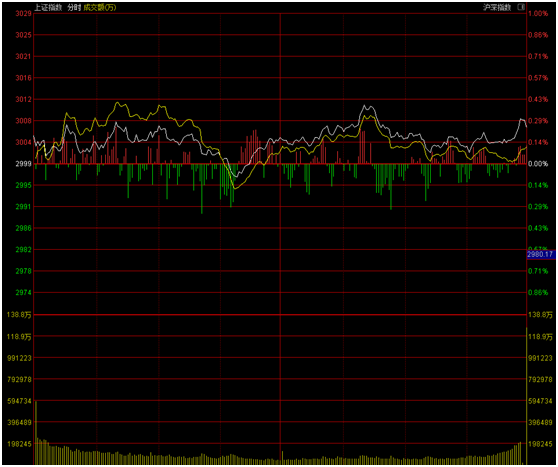
Task: Click the small panel icon beside 沪深指数
Action: coord(521,7)
